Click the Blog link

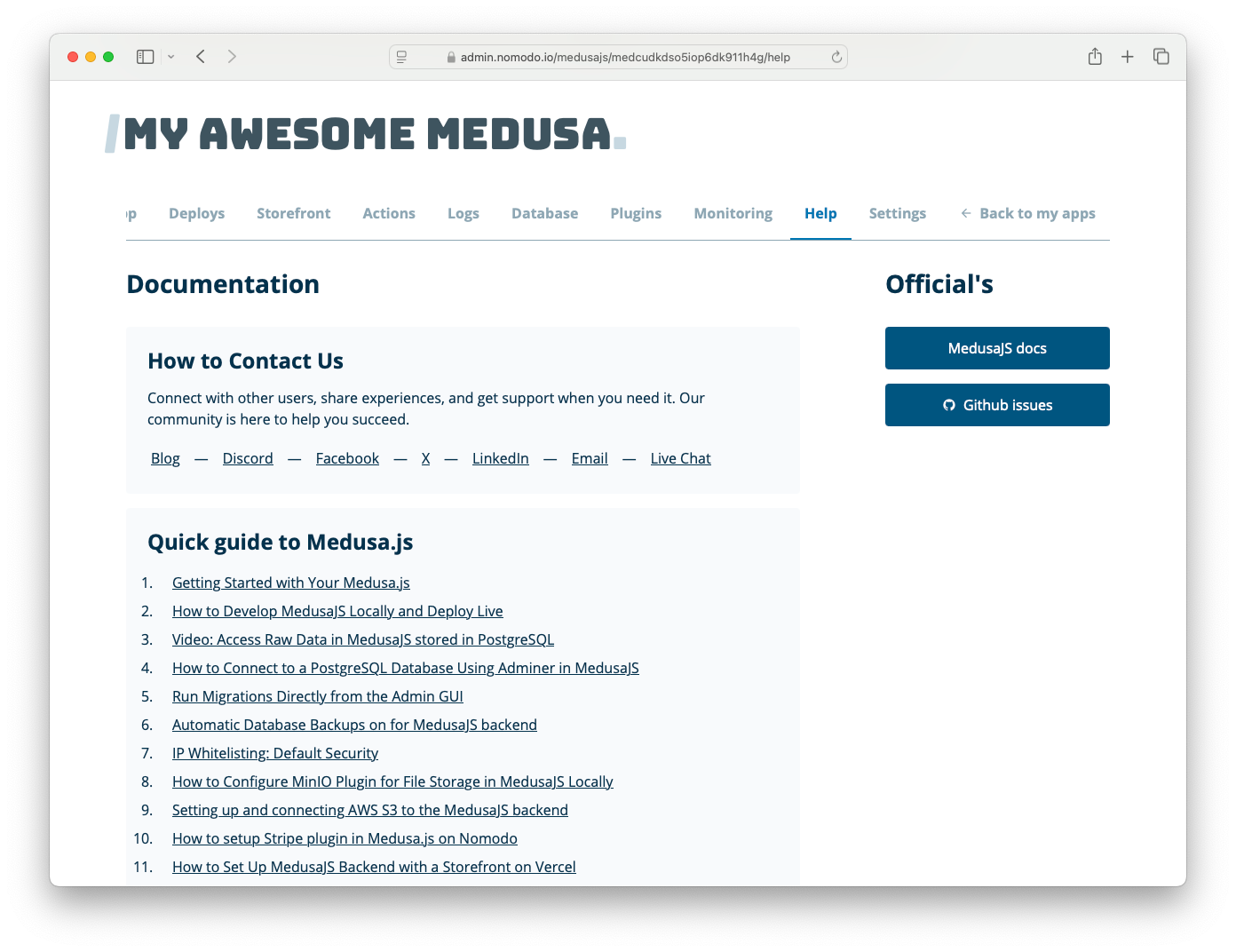(165, 458)
